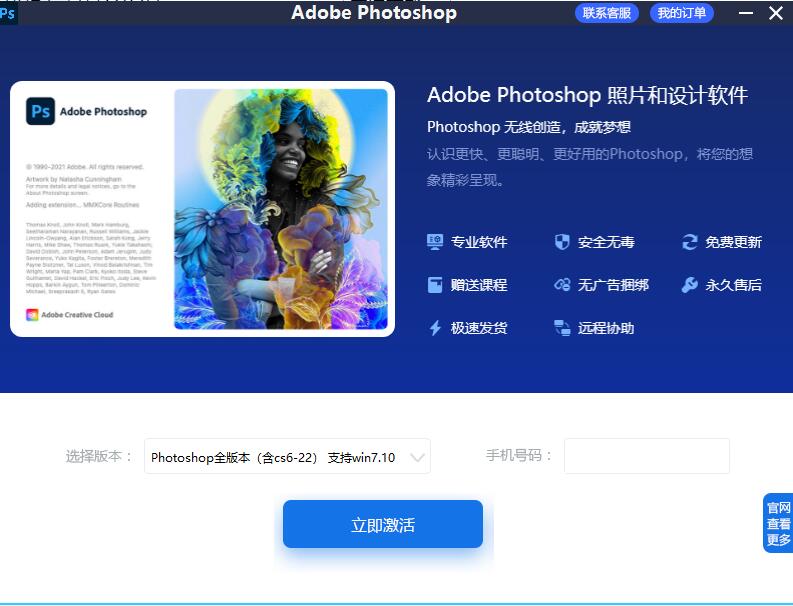This screenshot has height=606, width=793.
Task: Click the 免费更新 refresh icon
Action: click(689, 242)
